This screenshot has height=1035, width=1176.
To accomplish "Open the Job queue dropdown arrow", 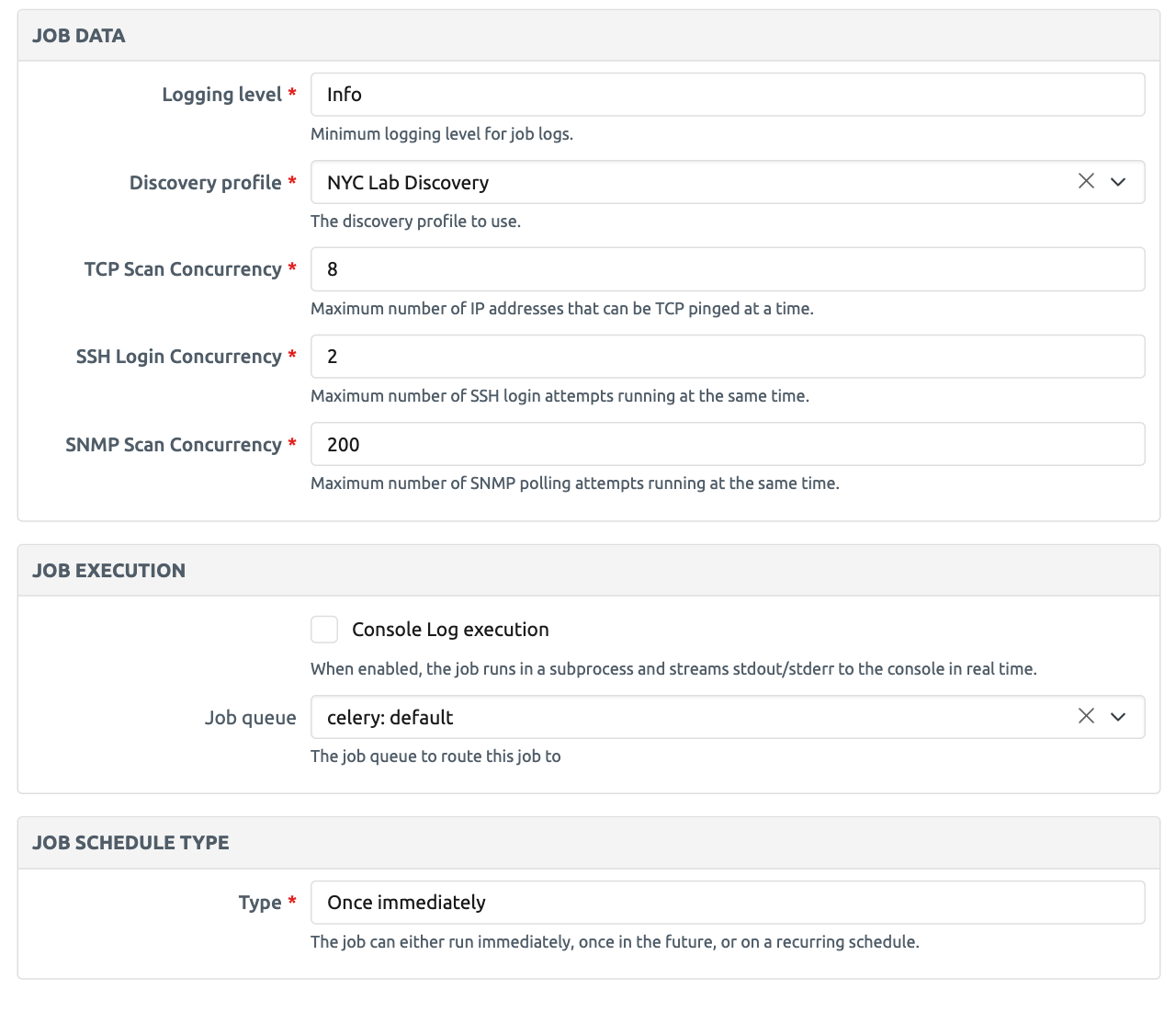I will 1118,717.
